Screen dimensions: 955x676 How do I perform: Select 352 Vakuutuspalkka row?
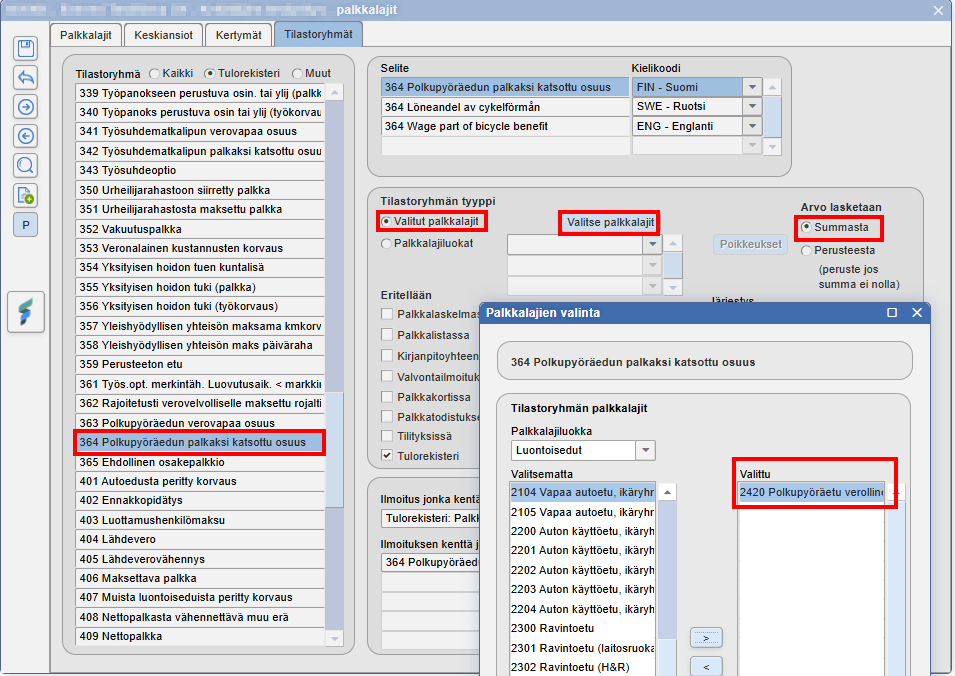(200, 229)
